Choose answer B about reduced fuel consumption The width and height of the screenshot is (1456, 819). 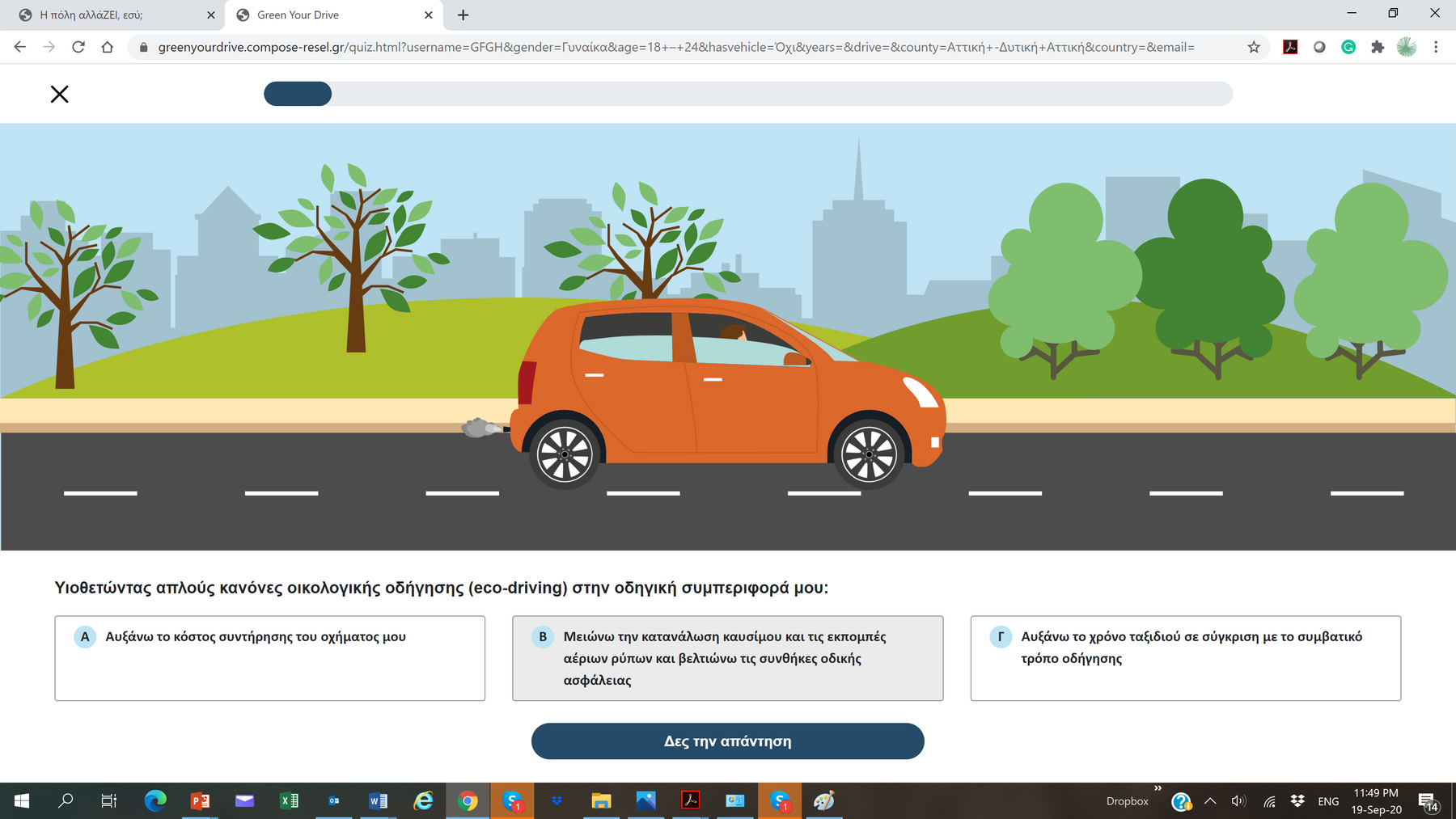(727, 657)
